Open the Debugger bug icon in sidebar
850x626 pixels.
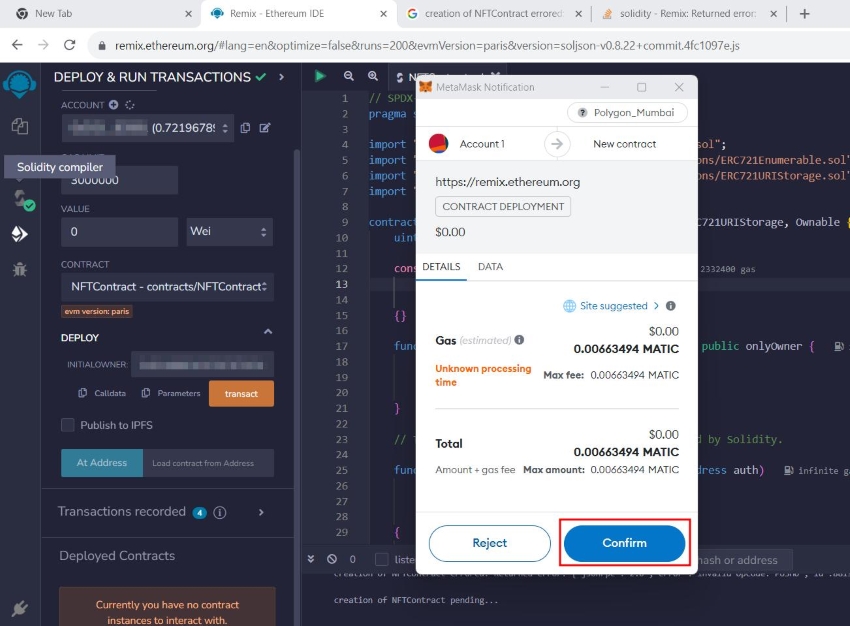point(20,269)
